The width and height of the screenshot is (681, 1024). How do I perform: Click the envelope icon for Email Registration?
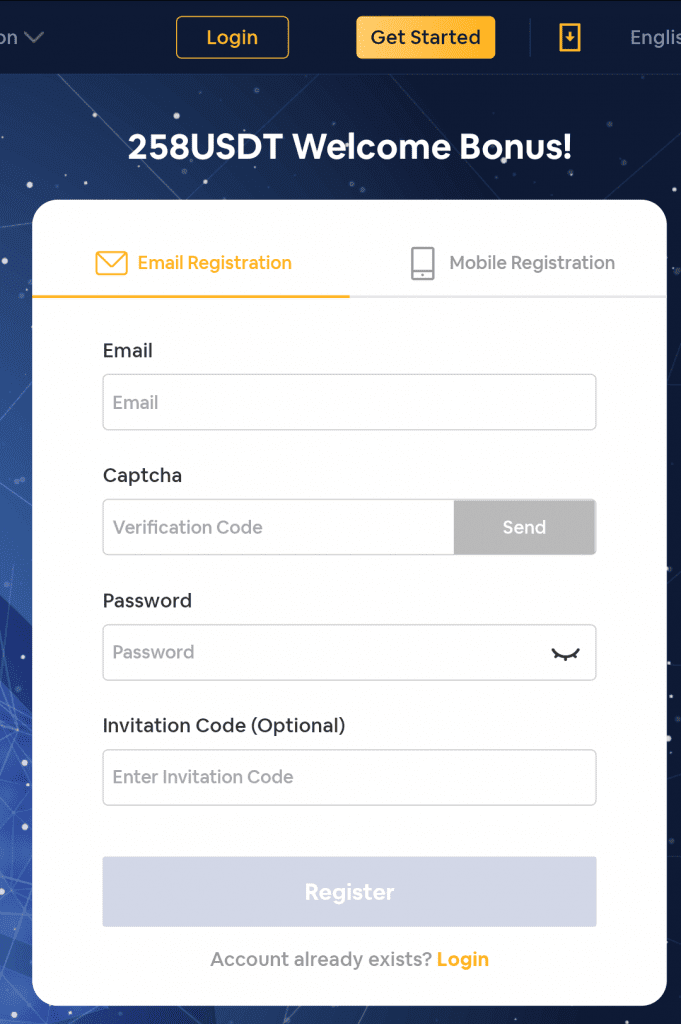pyautogui.click(x=111, y=263)
